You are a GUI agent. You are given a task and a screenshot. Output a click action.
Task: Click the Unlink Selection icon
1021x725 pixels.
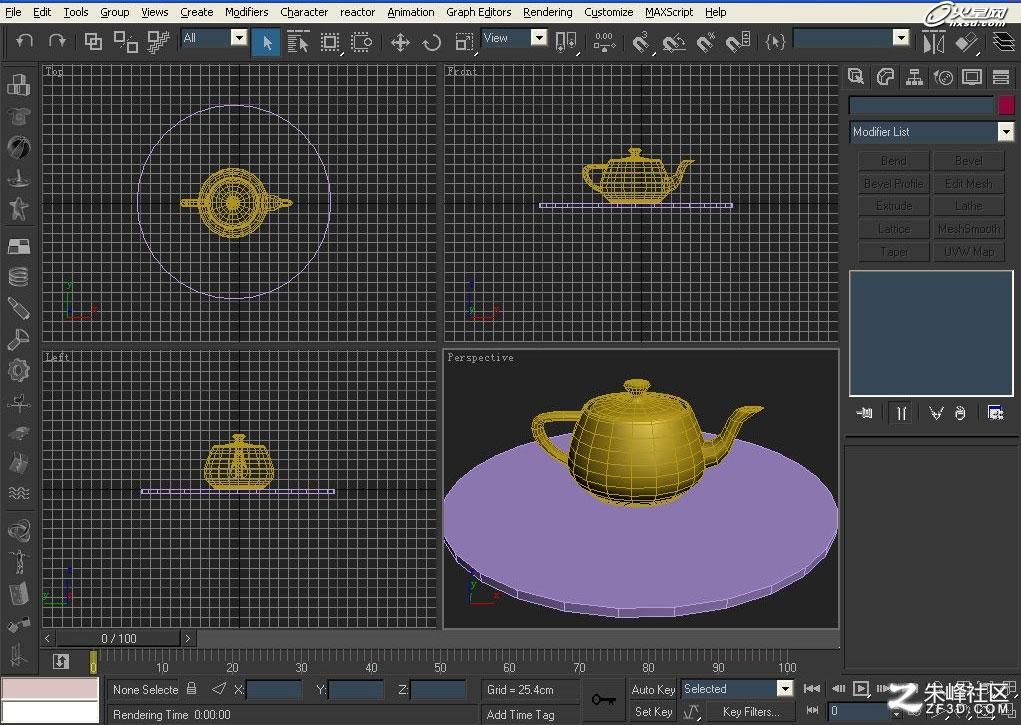(125, 42)
